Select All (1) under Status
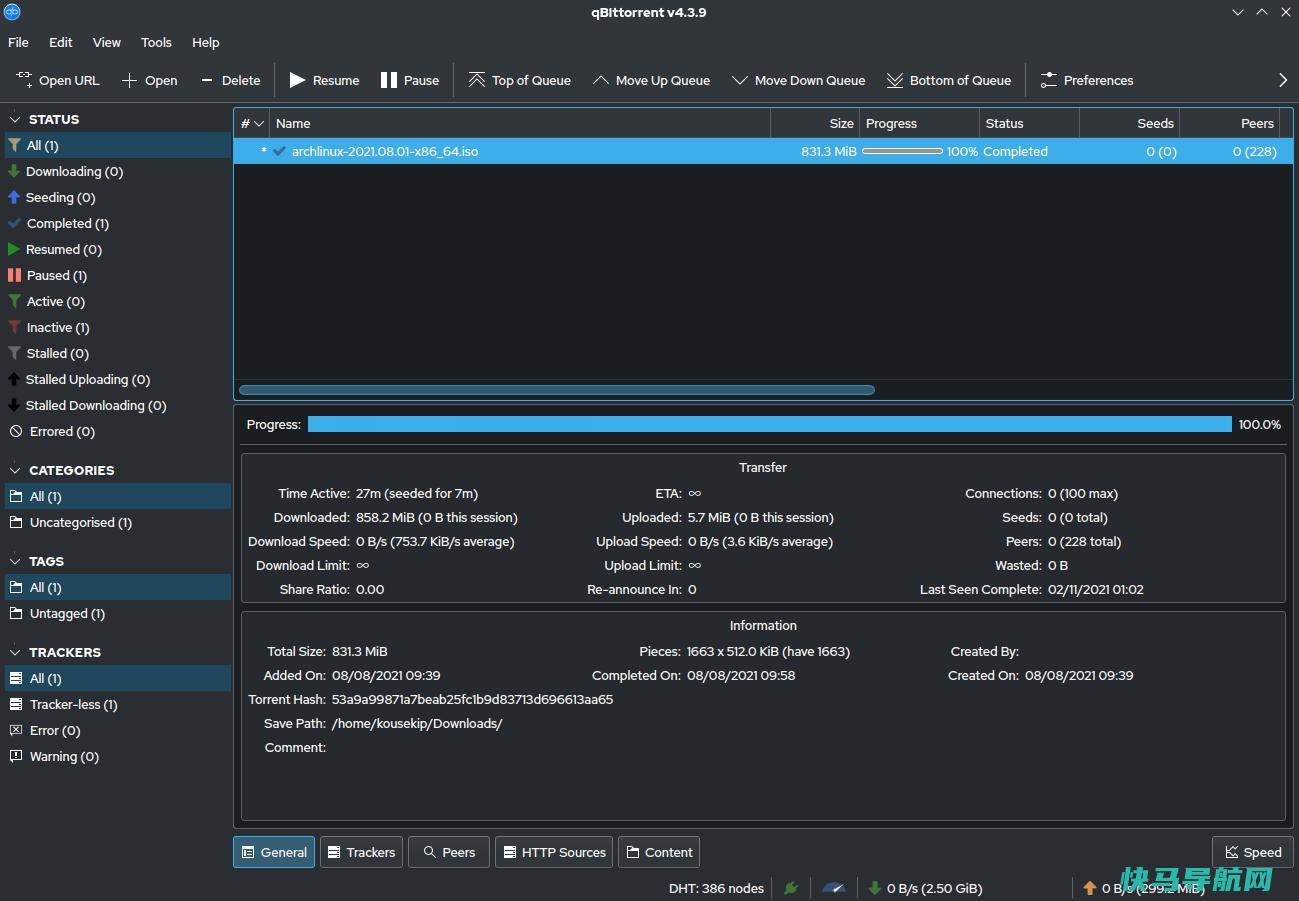Screen dimensions: 1299x901 118,145
